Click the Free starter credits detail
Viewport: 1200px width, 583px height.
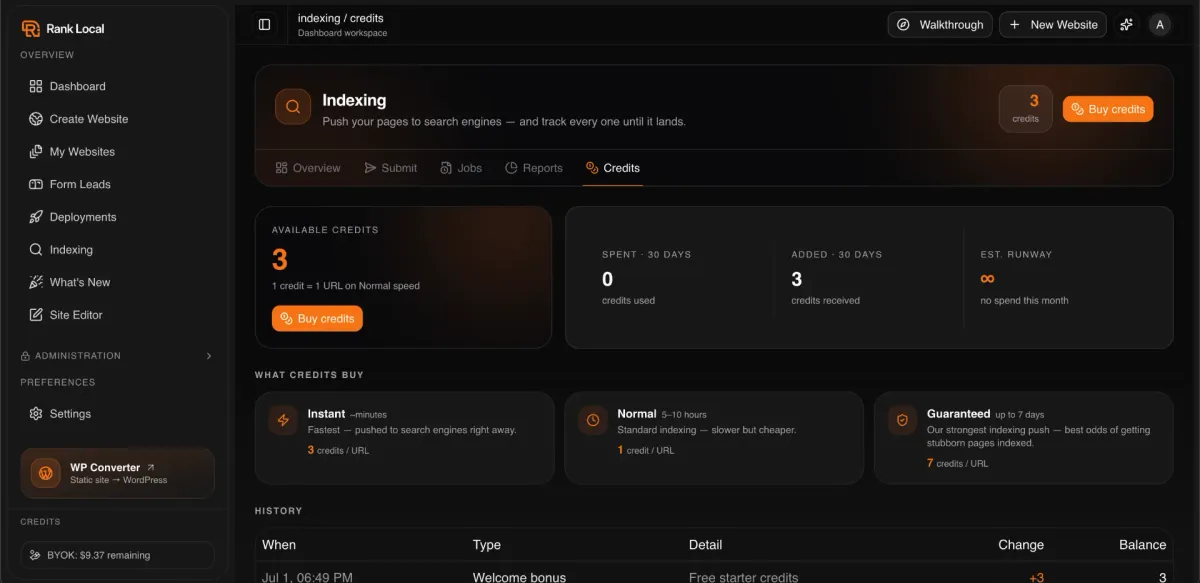(x=744, y=577)
